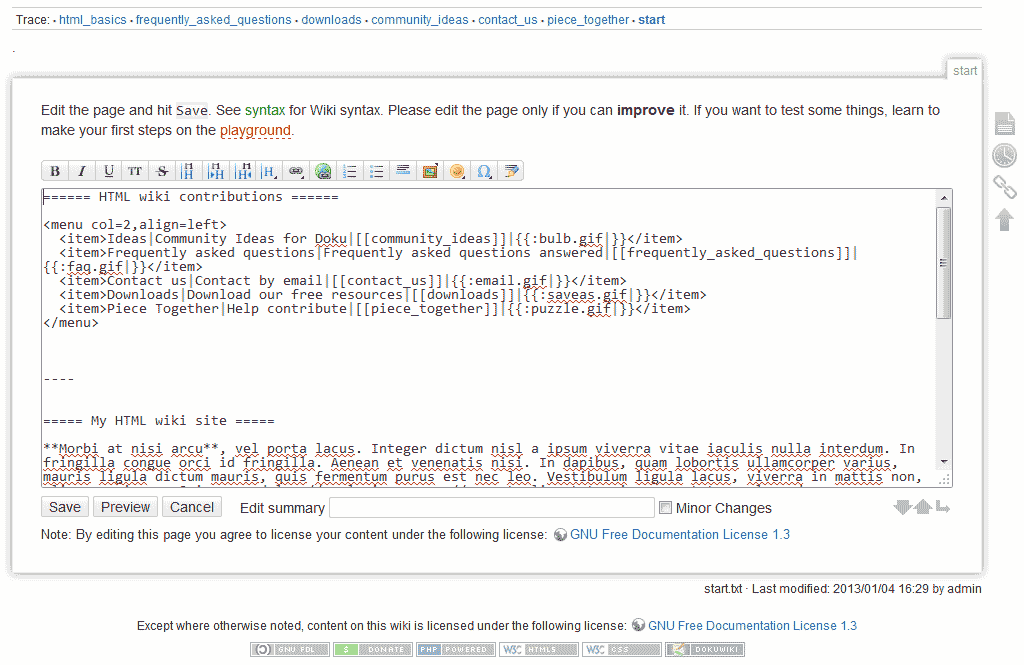Viewport: 1024px width, 665px height.
Task: Enable the Minor Changes checkbox
Action: [665, 508]
